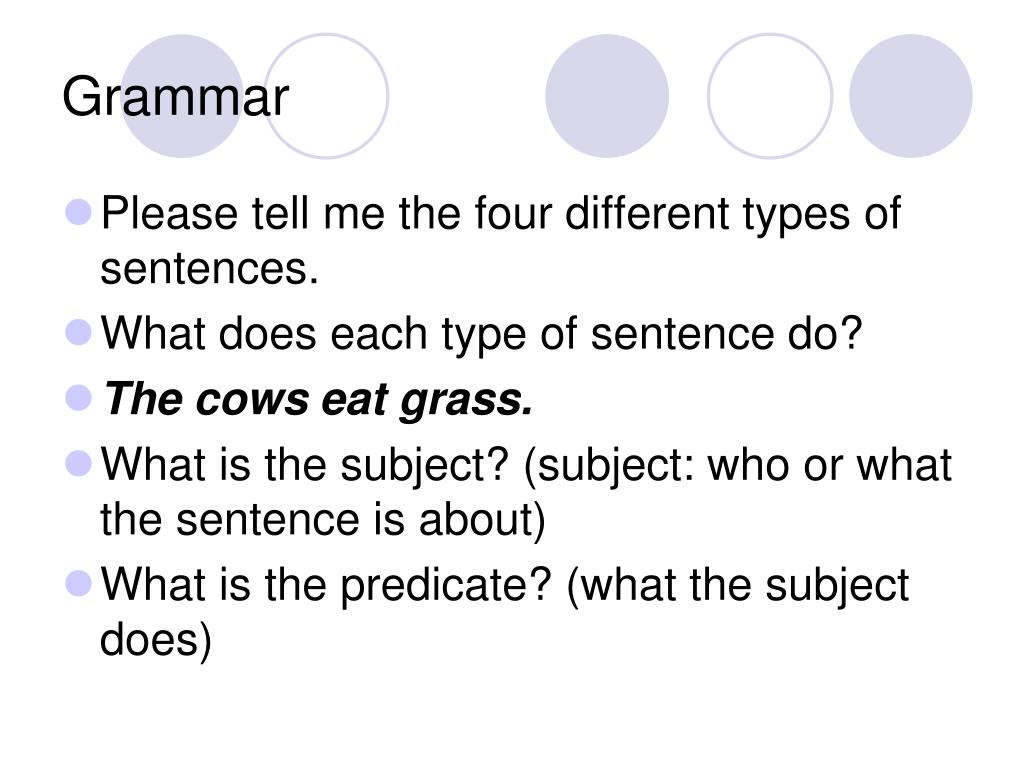Click the Grammar slide title
This screenshot has width=1024, height=768.
pyautogui.click(x=175, y=98)
